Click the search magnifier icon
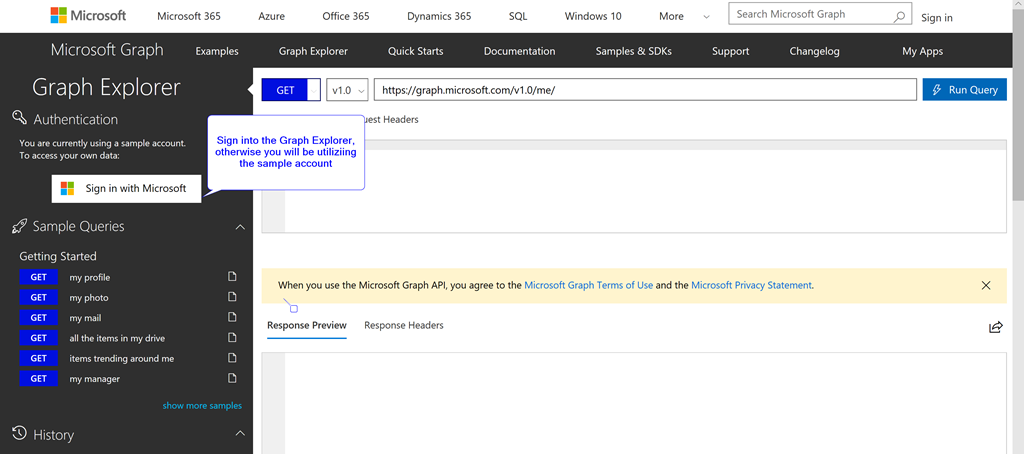This screenshot has height=454, width=1024. point(899,16)
